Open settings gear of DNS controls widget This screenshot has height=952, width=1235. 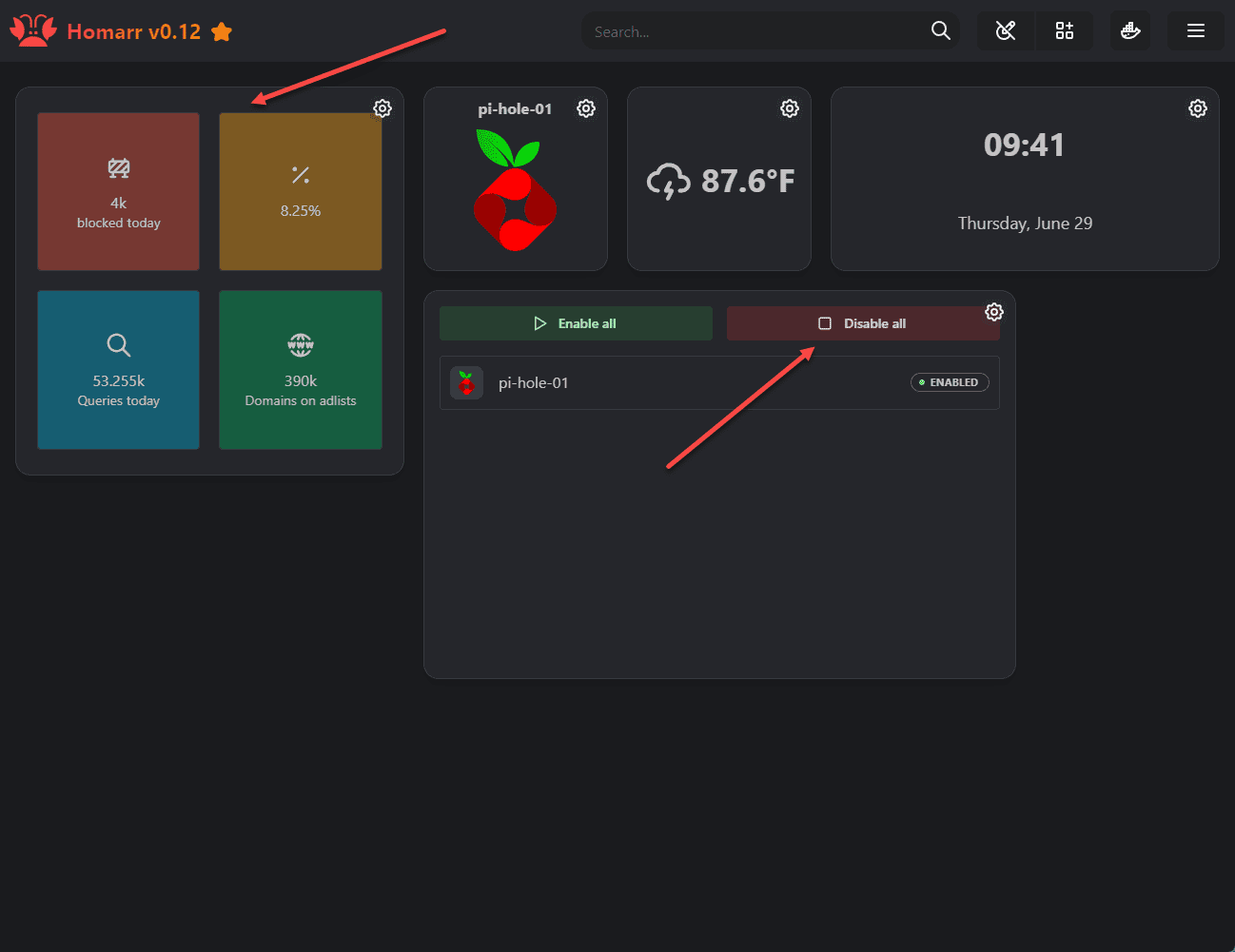(994, 312)
